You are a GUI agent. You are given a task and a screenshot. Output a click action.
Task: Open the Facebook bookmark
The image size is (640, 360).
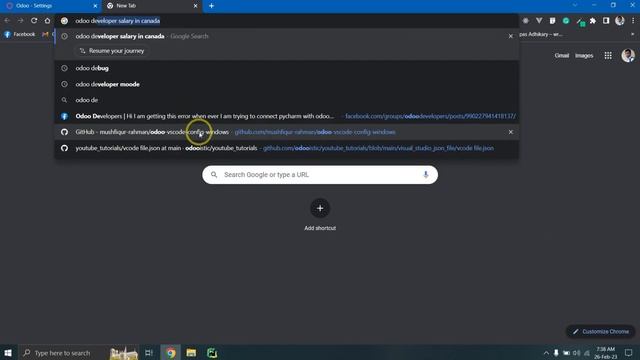[x=20, y=34]
